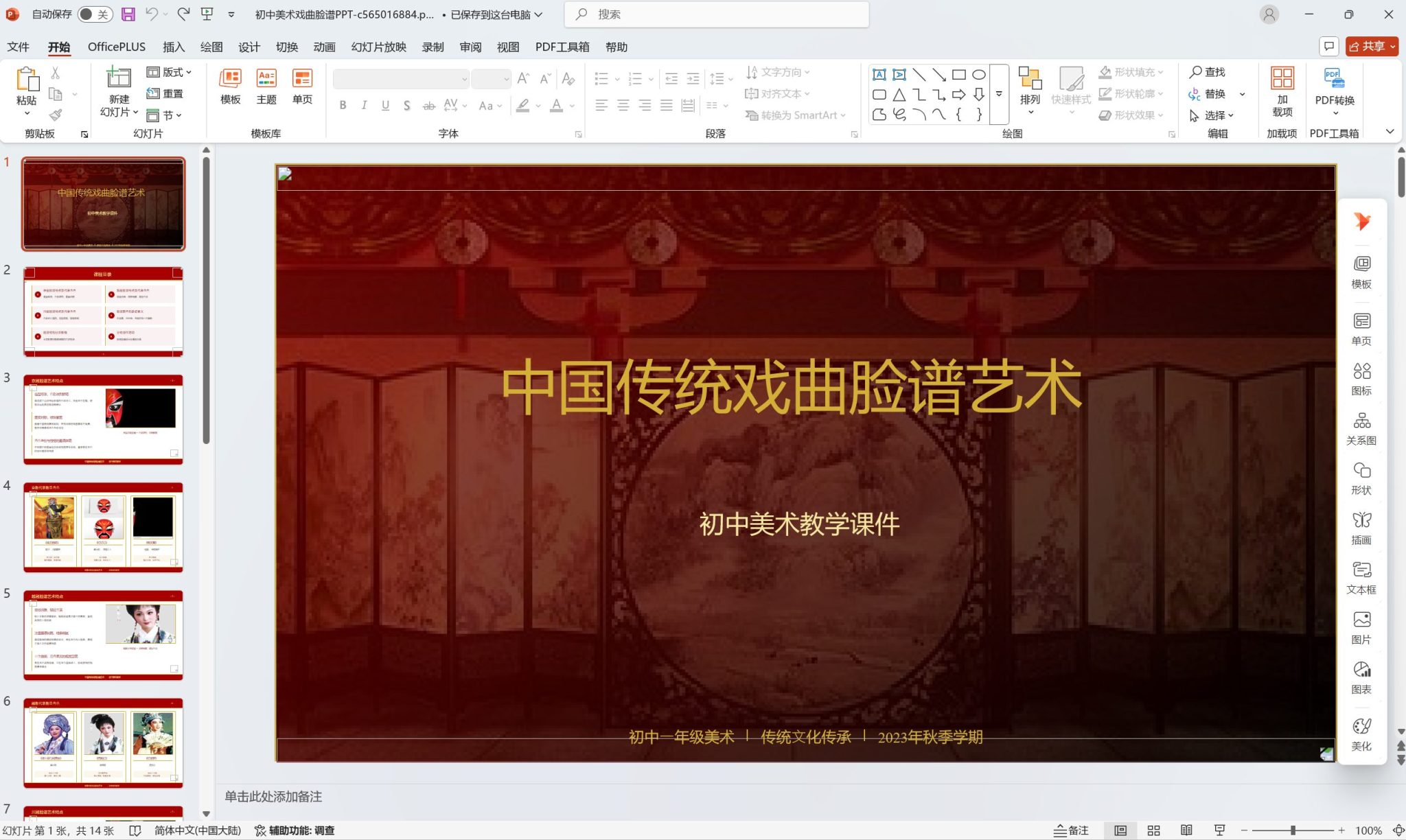Open the 图表 chart panel in right sidebar
1406x840 pixels.
point(1361,678)
